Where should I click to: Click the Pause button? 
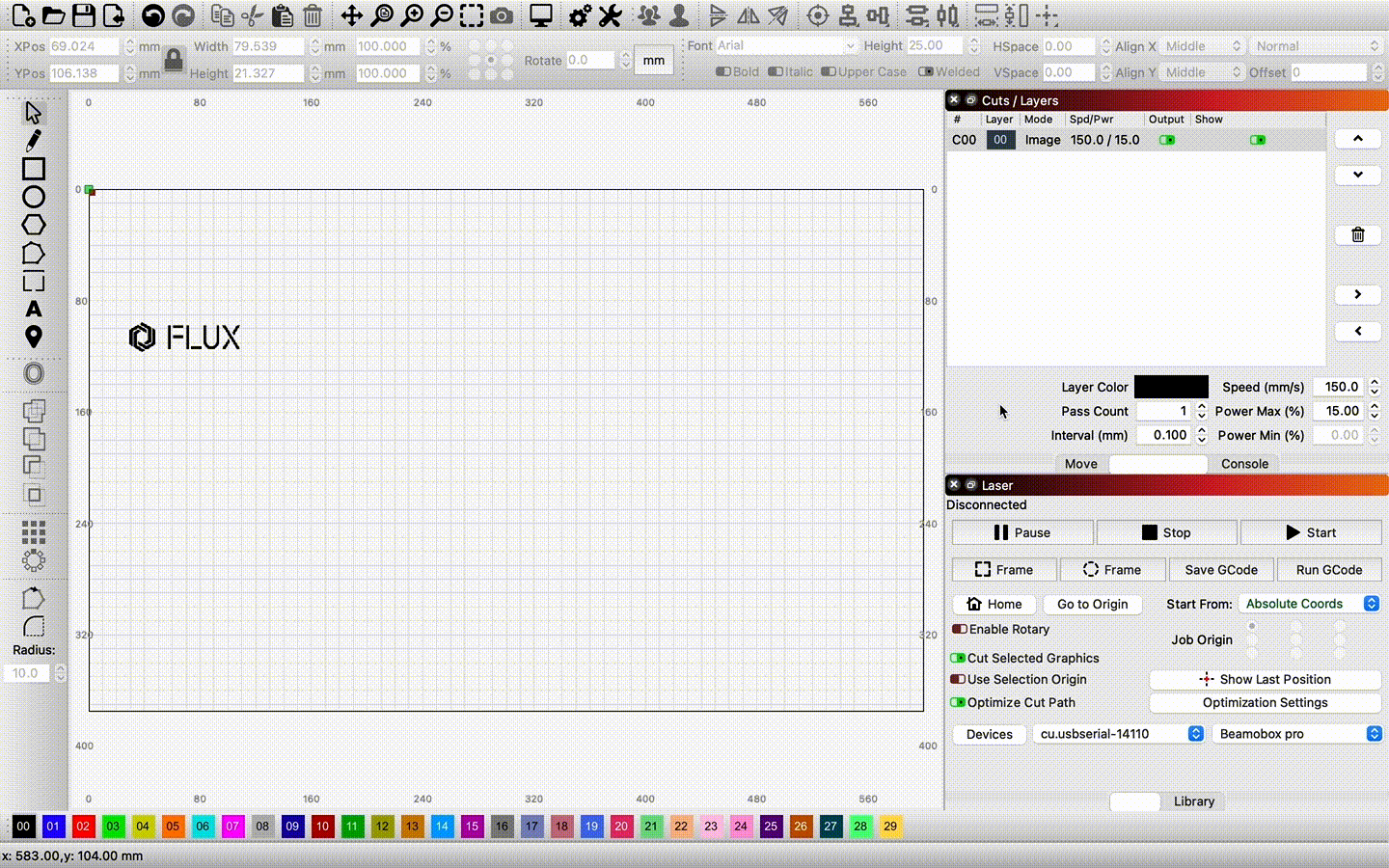coord(1022,532)
